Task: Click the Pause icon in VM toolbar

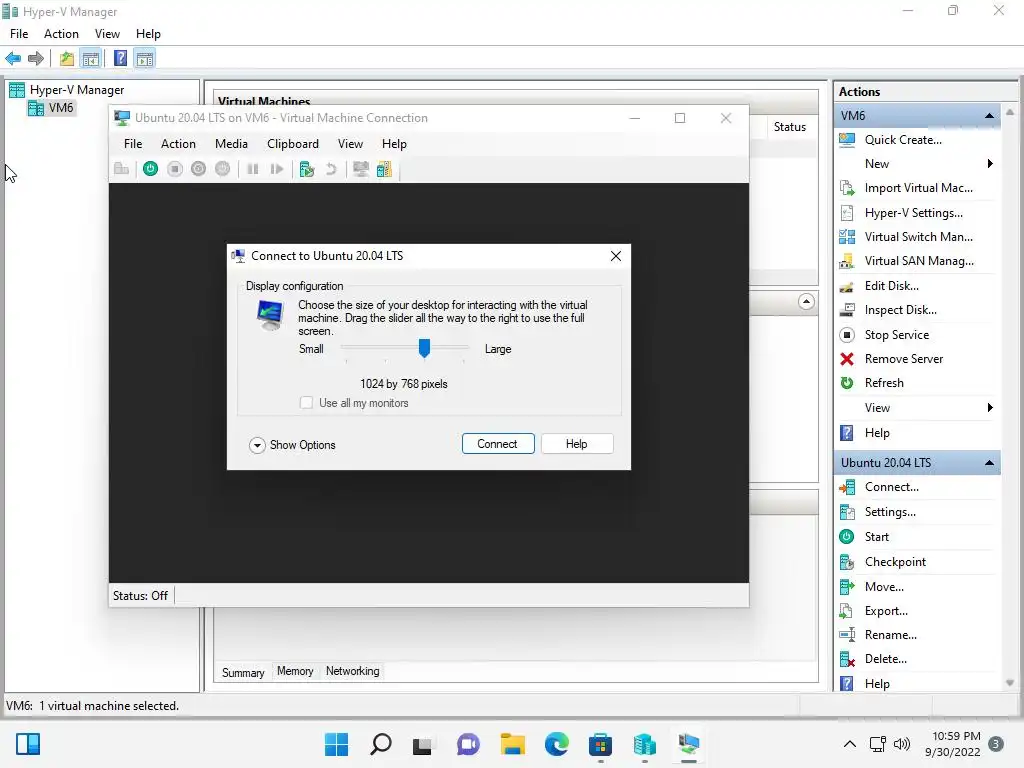Action: pos(253,169)
